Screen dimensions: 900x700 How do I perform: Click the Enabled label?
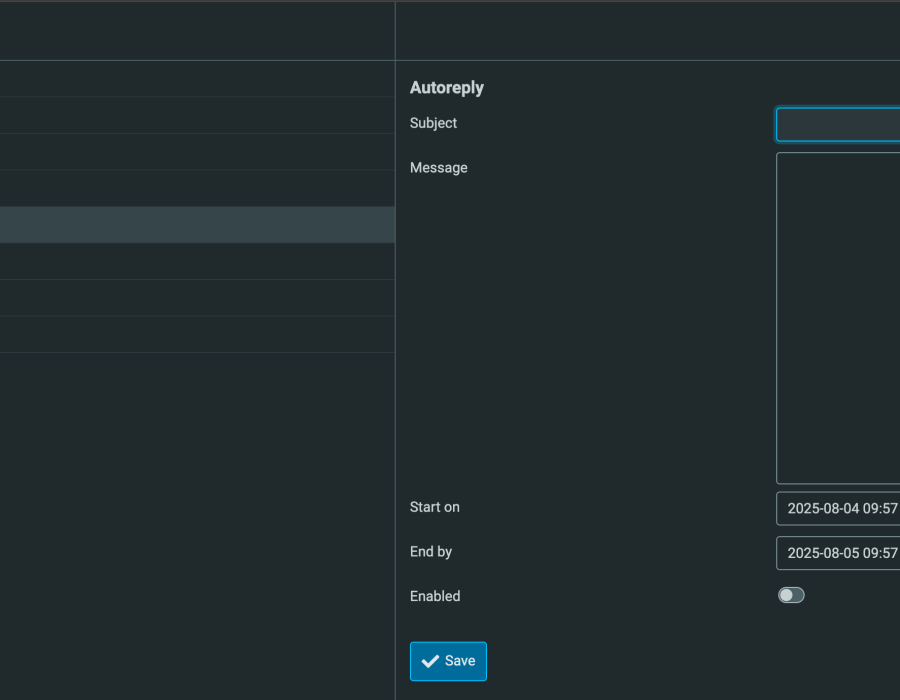tap(435, 596)
